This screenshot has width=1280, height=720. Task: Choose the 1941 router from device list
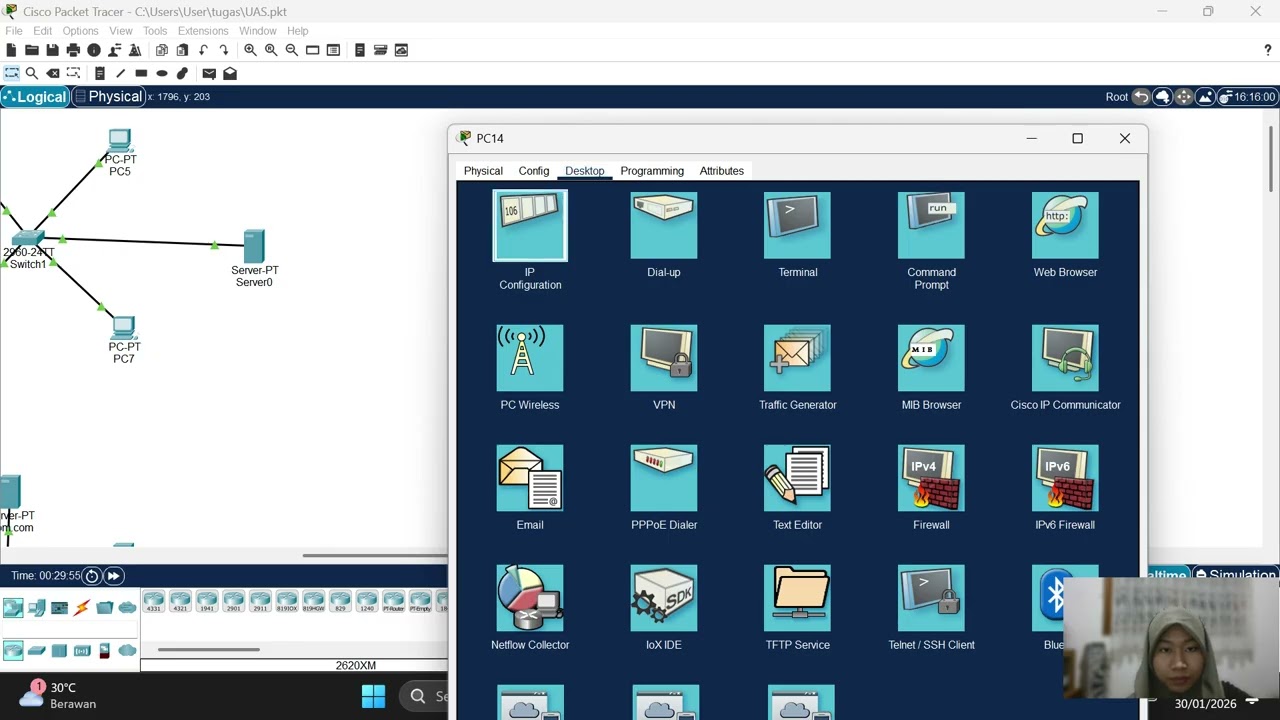[x=207, y=601]
